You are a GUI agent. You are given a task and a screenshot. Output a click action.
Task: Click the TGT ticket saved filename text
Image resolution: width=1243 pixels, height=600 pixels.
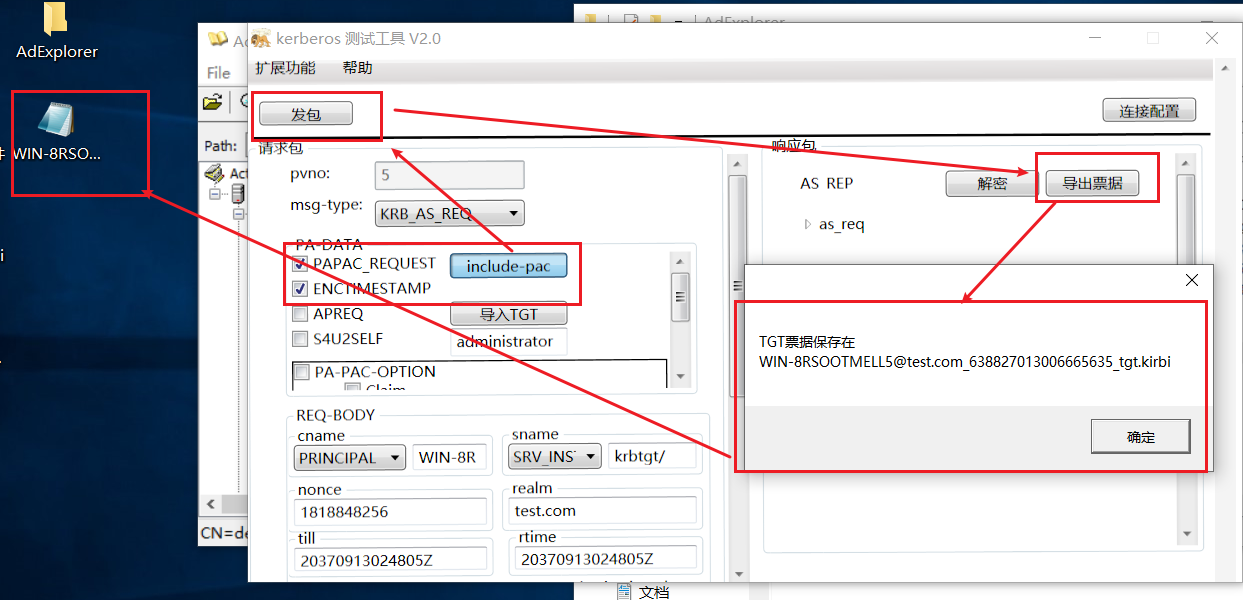click(x=964, y=362)
